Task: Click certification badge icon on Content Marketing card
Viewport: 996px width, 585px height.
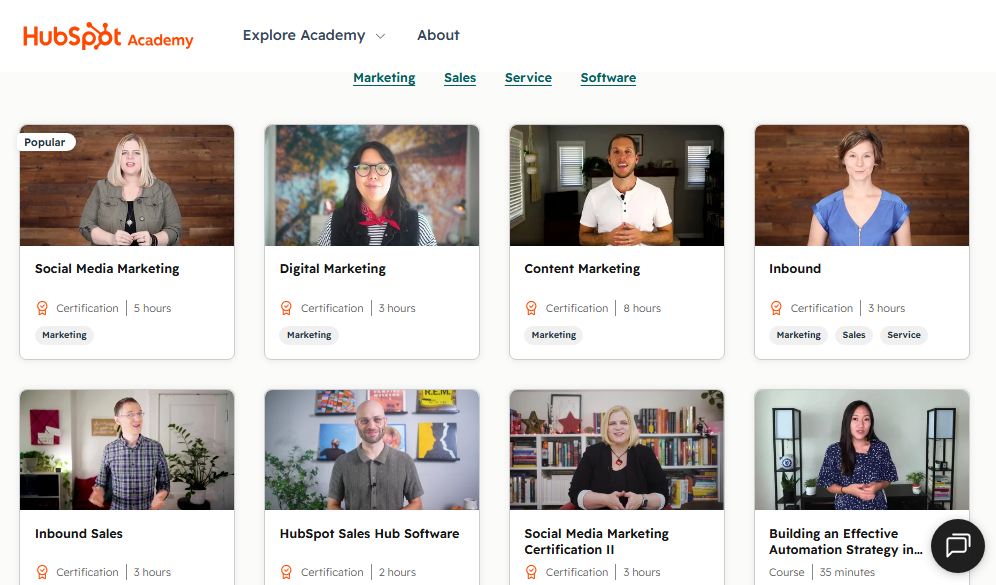Action: pos(531,308)
